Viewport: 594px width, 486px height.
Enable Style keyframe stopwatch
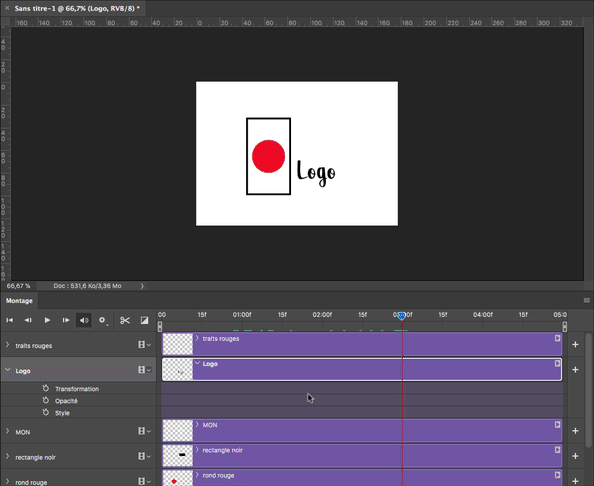pyautogui.click(x=46, y=412)
